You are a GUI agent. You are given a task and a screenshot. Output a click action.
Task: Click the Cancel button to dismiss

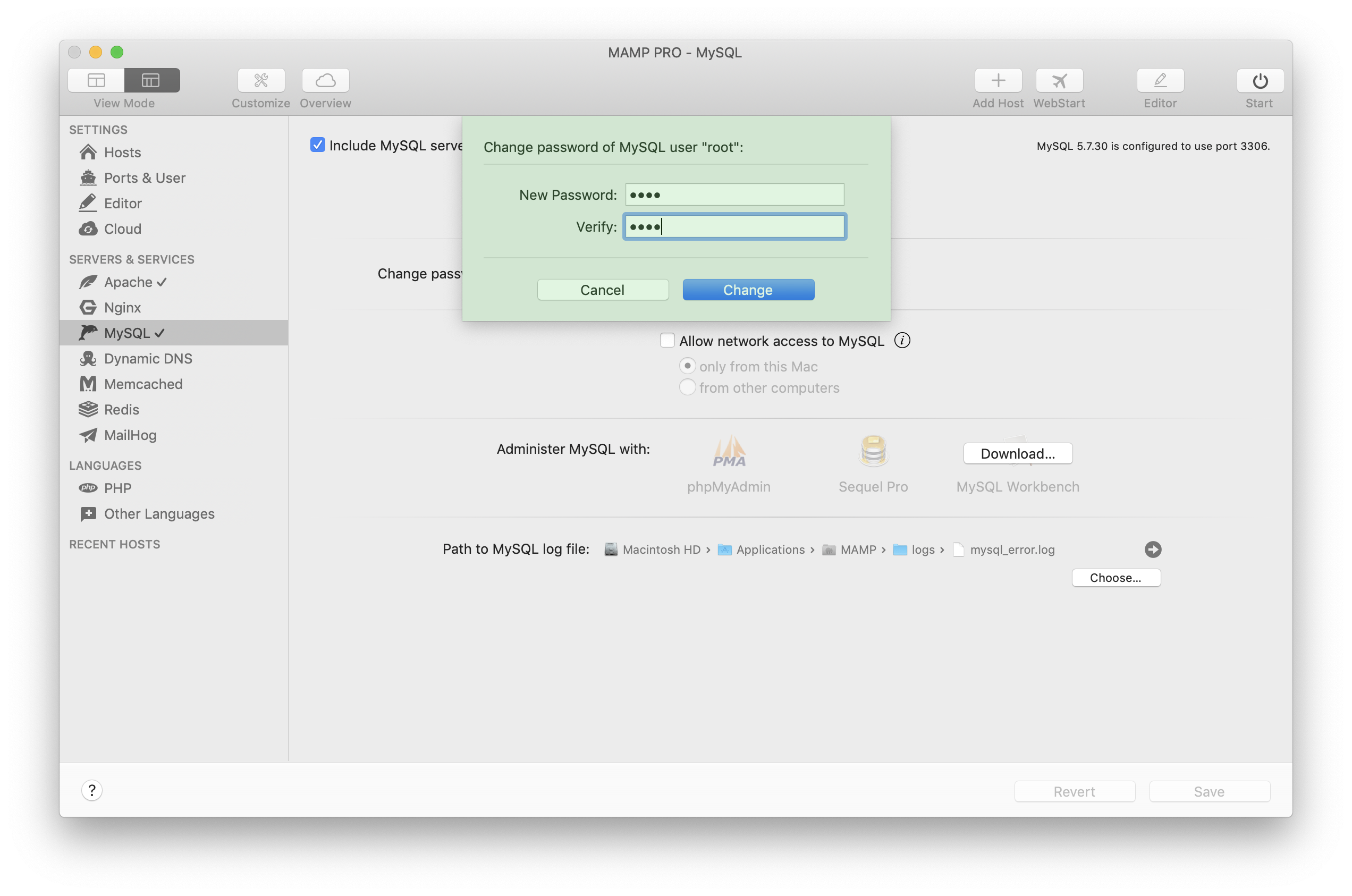602,289
